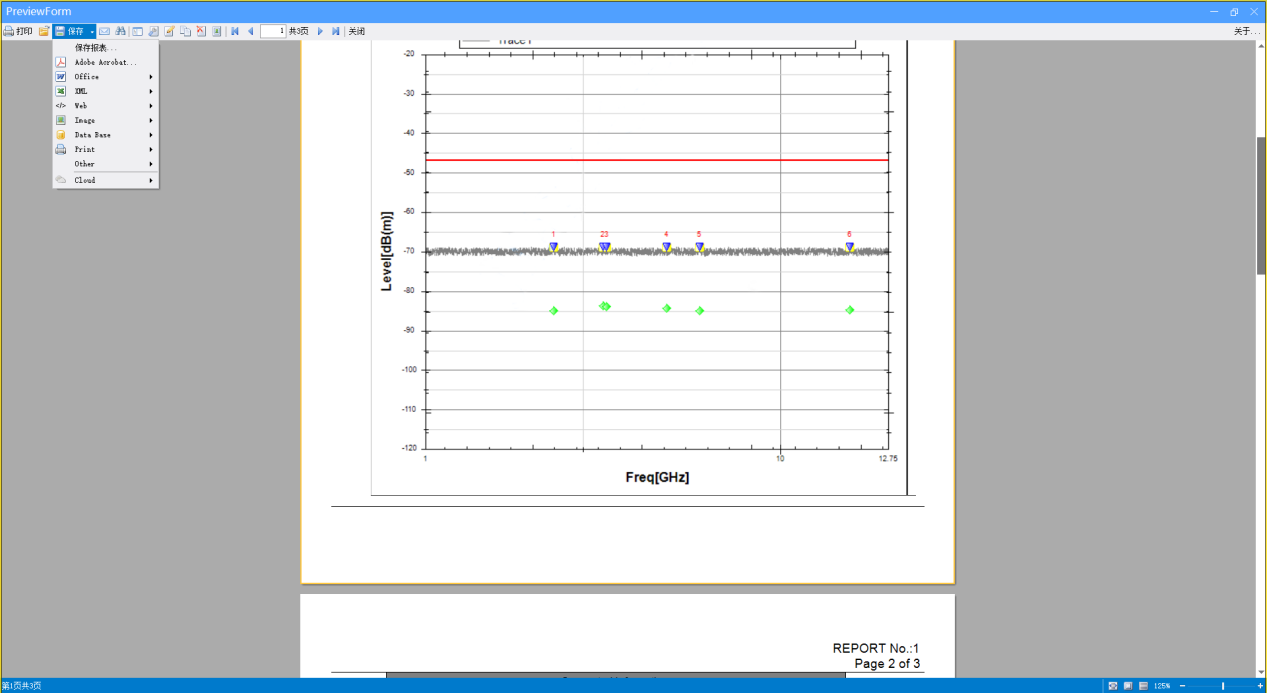This screenshot has height=693, width=1267.
Task: Click the printer icon beside Print in the menu
Action: point(61,149)
